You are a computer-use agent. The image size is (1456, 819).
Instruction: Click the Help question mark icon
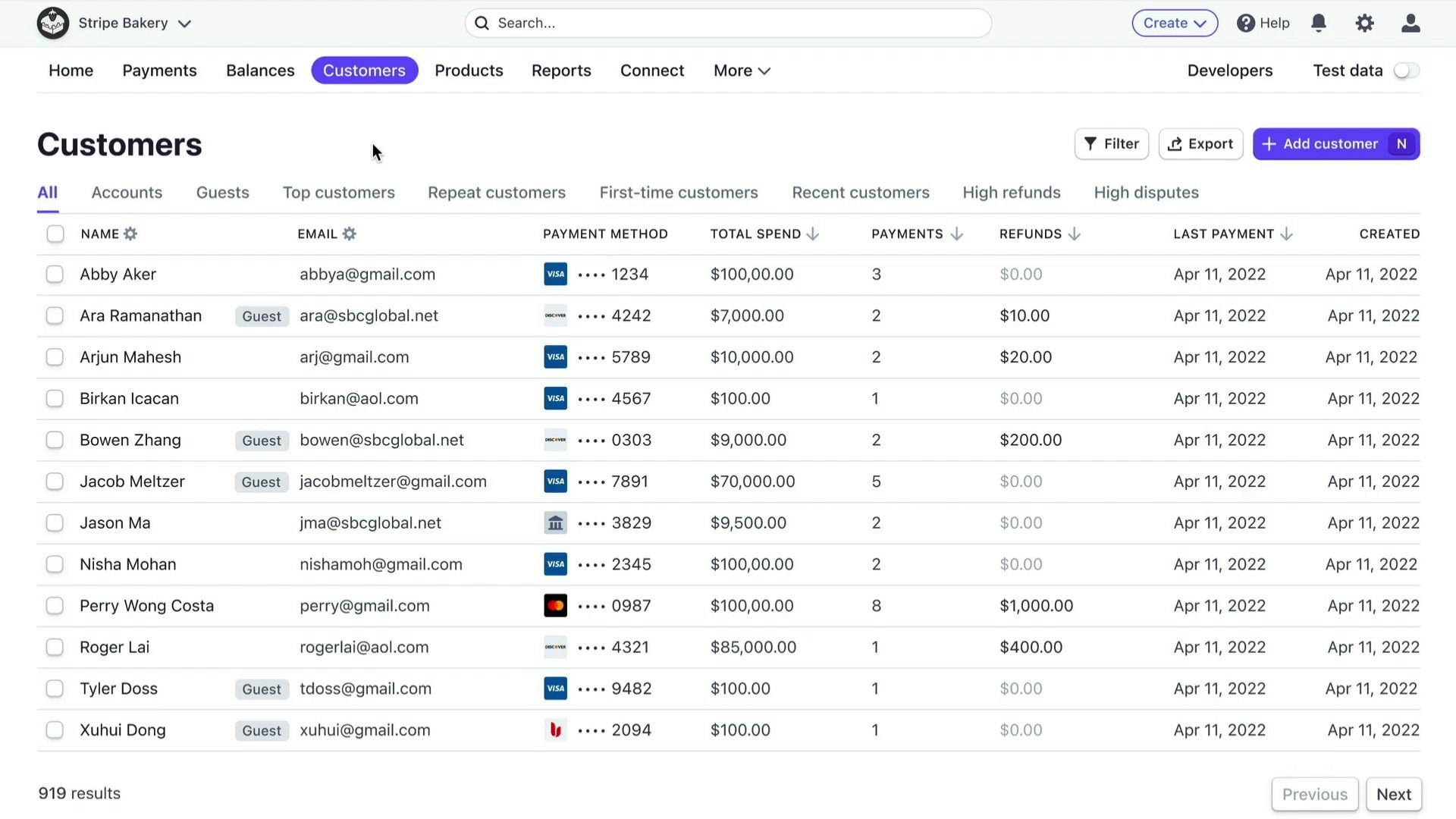(1245, 24)
